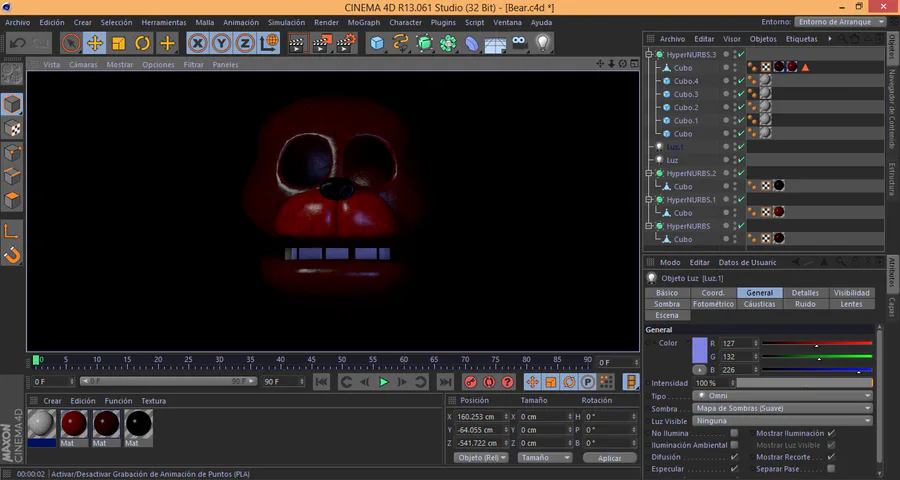Toggle X axis lock
900x480 pixels.
tap(198, 43)
